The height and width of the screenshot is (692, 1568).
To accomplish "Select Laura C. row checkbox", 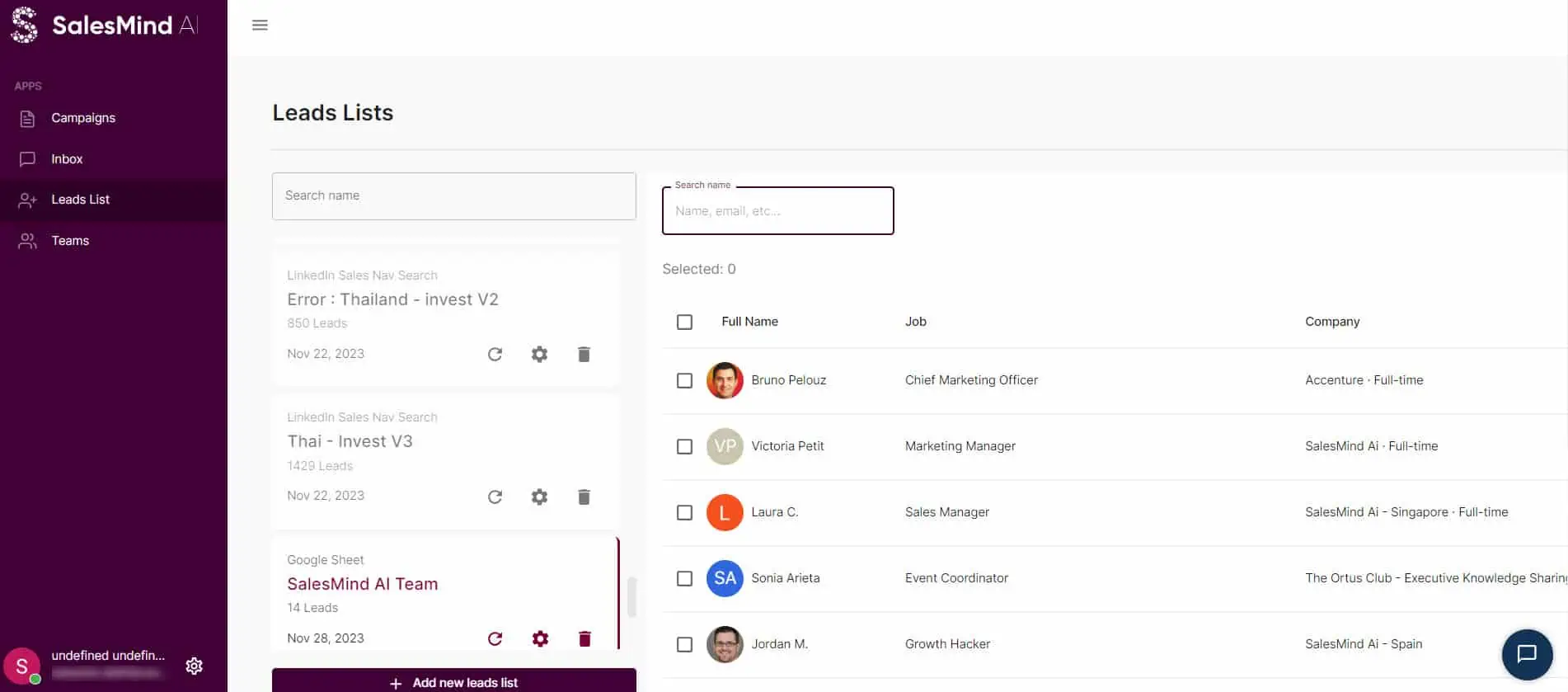I will (684, 512).
